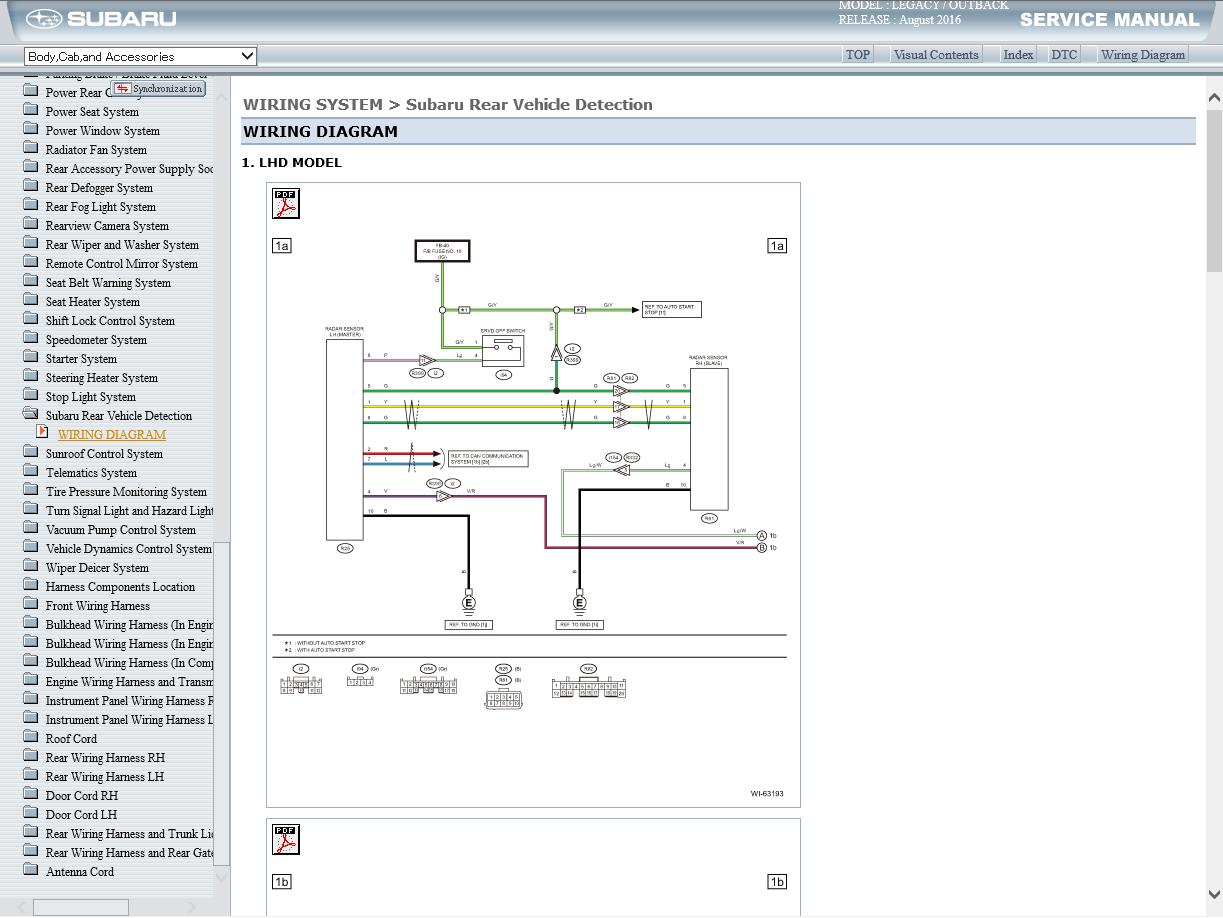The height and width of the screenshot is (918, 1223).
Task: Click folder icon beside Door Cord RH
Action: (x=30, y=795)
